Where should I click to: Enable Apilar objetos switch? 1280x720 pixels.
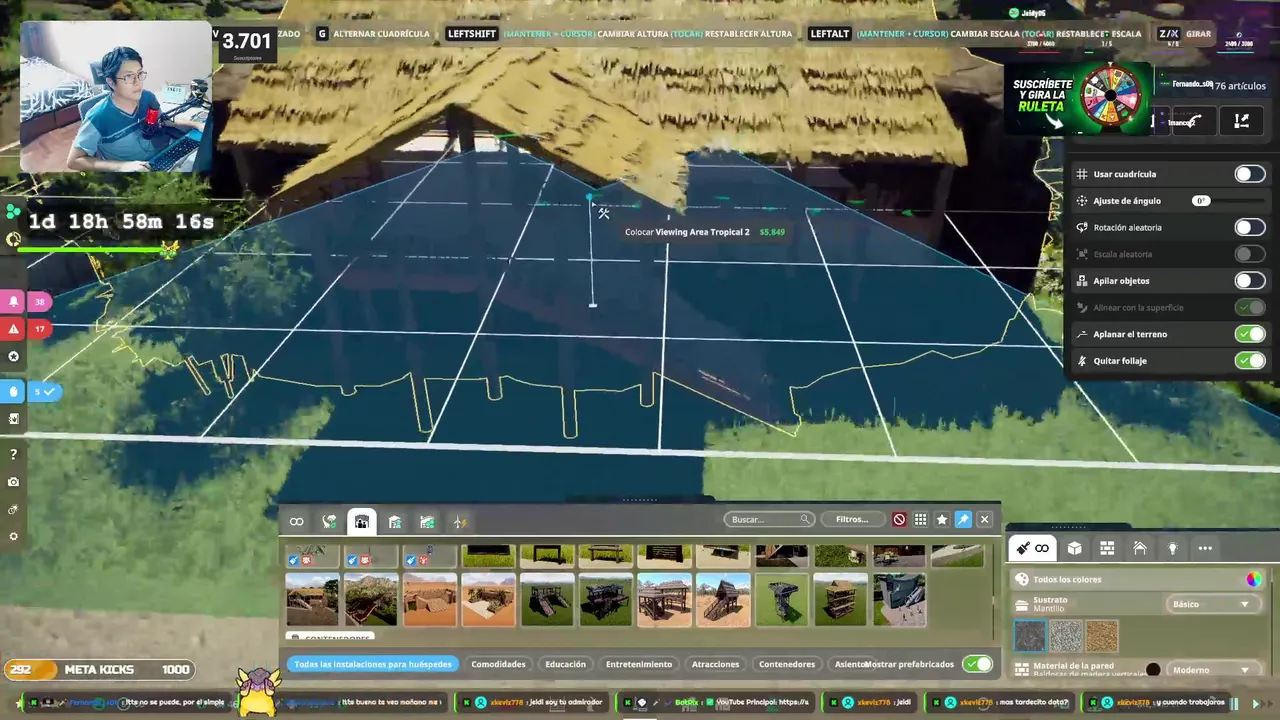click(1249, 281)
